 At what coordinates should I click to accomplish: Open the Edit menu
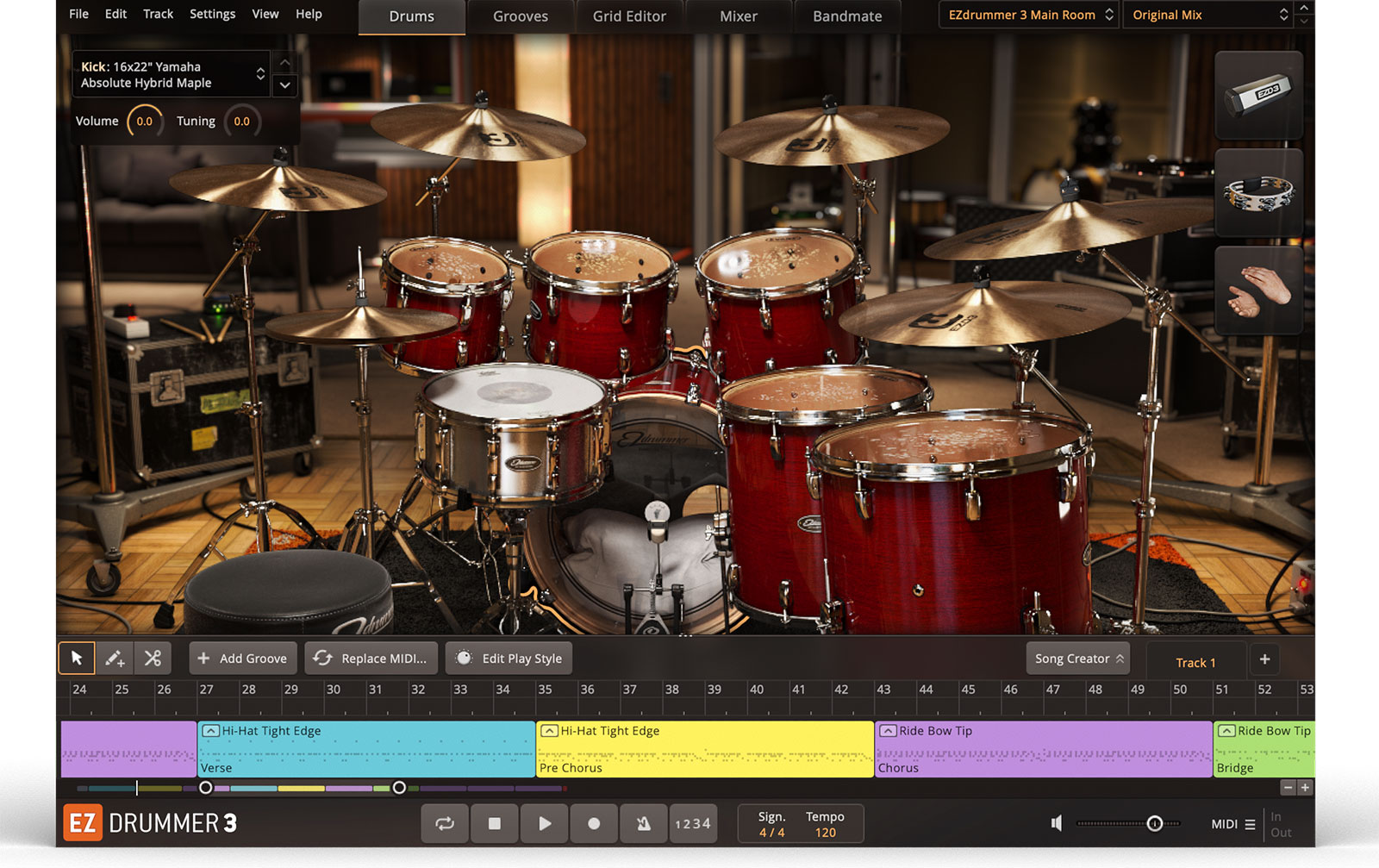point(115,14)
